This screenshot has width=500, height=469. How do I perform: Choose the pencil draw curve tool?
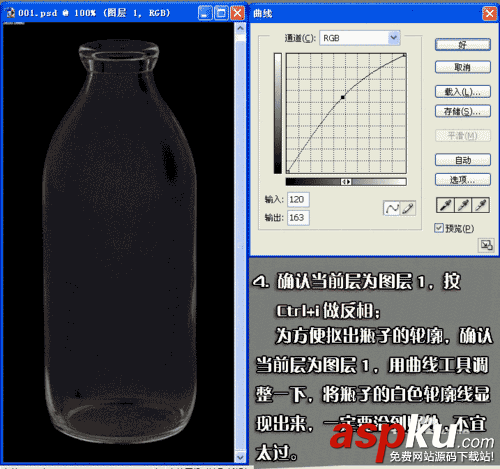click(x=408, y=209)
